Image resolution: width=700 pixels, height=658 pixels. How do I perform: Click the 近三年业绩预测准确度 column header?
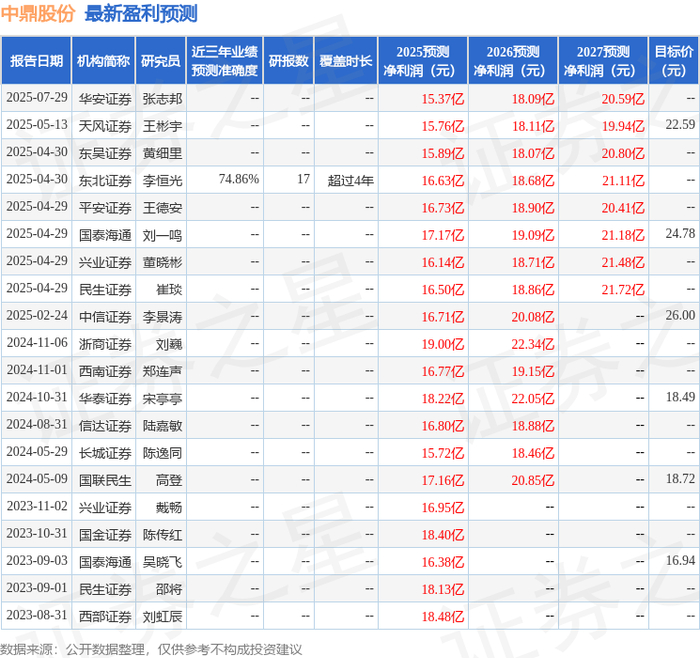click(225, 61)
